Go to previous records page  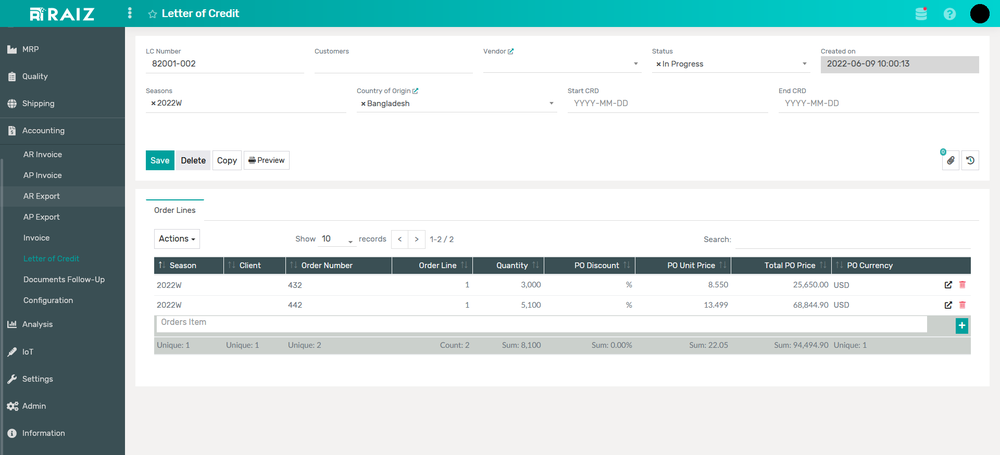400,239
